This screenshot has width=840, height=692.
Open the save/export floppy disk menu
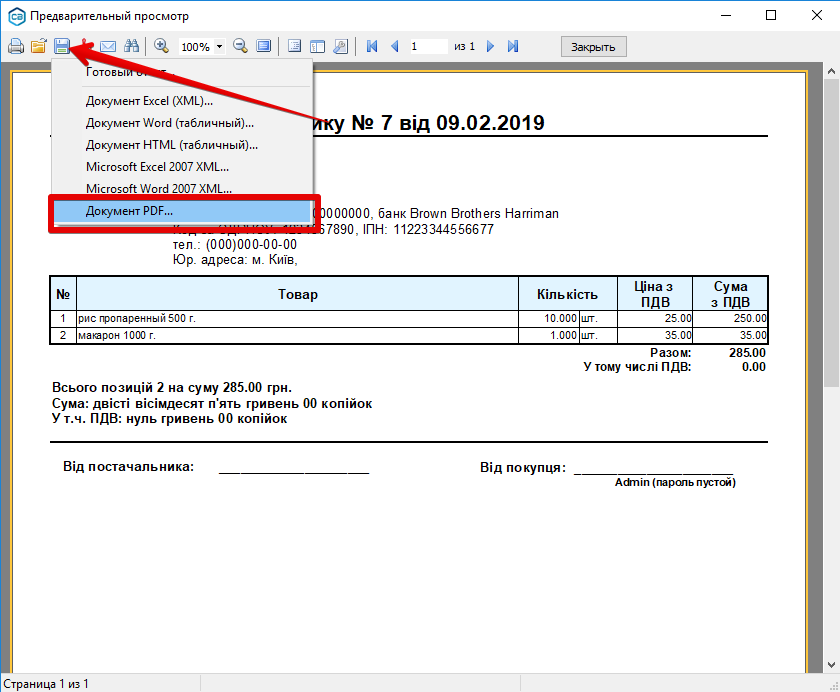pos(62,47)
